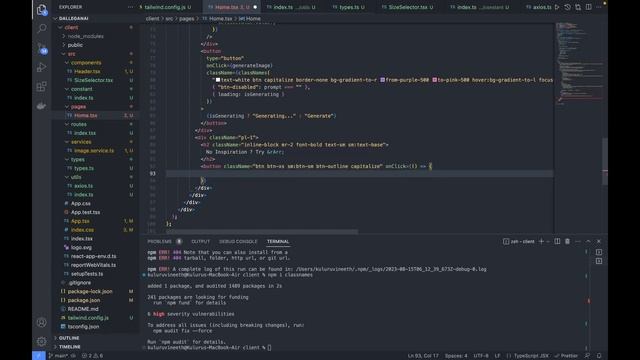Open image.service.ts in the explorer
The image size is (640, 360).
click(94, 151)
